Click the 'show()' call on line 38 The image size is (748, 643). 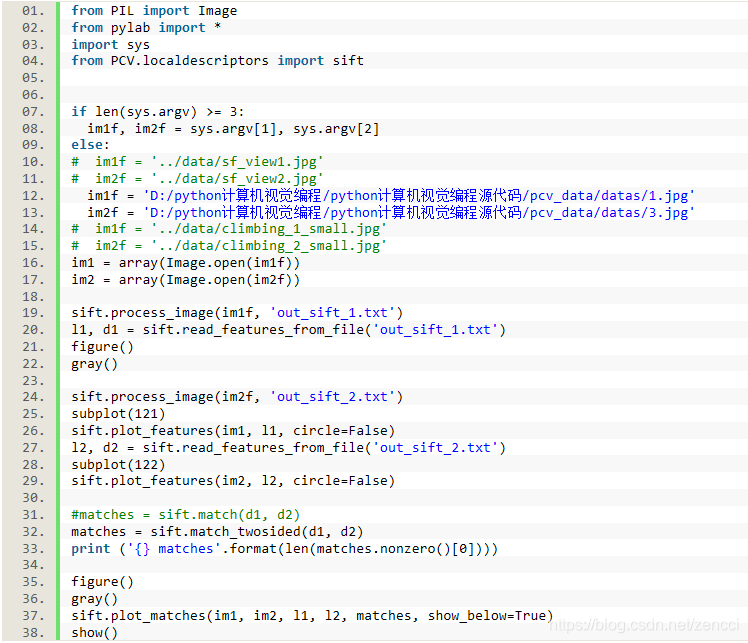click(94, 633)
